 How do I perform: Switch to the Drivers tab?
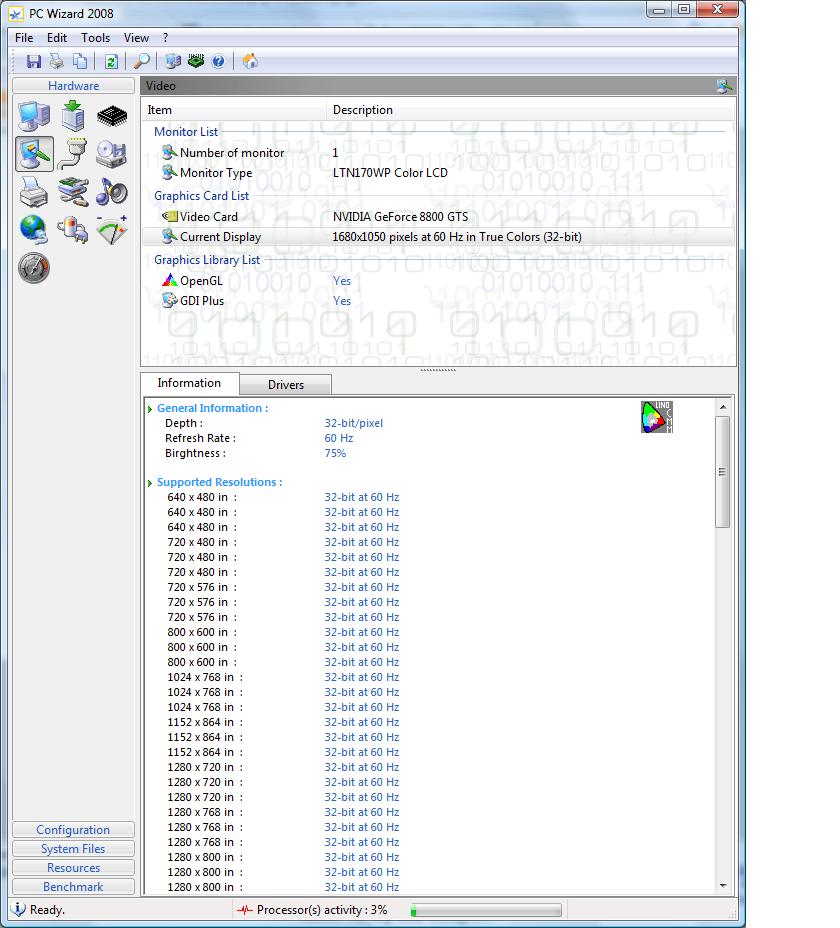(x=286, y=385)
